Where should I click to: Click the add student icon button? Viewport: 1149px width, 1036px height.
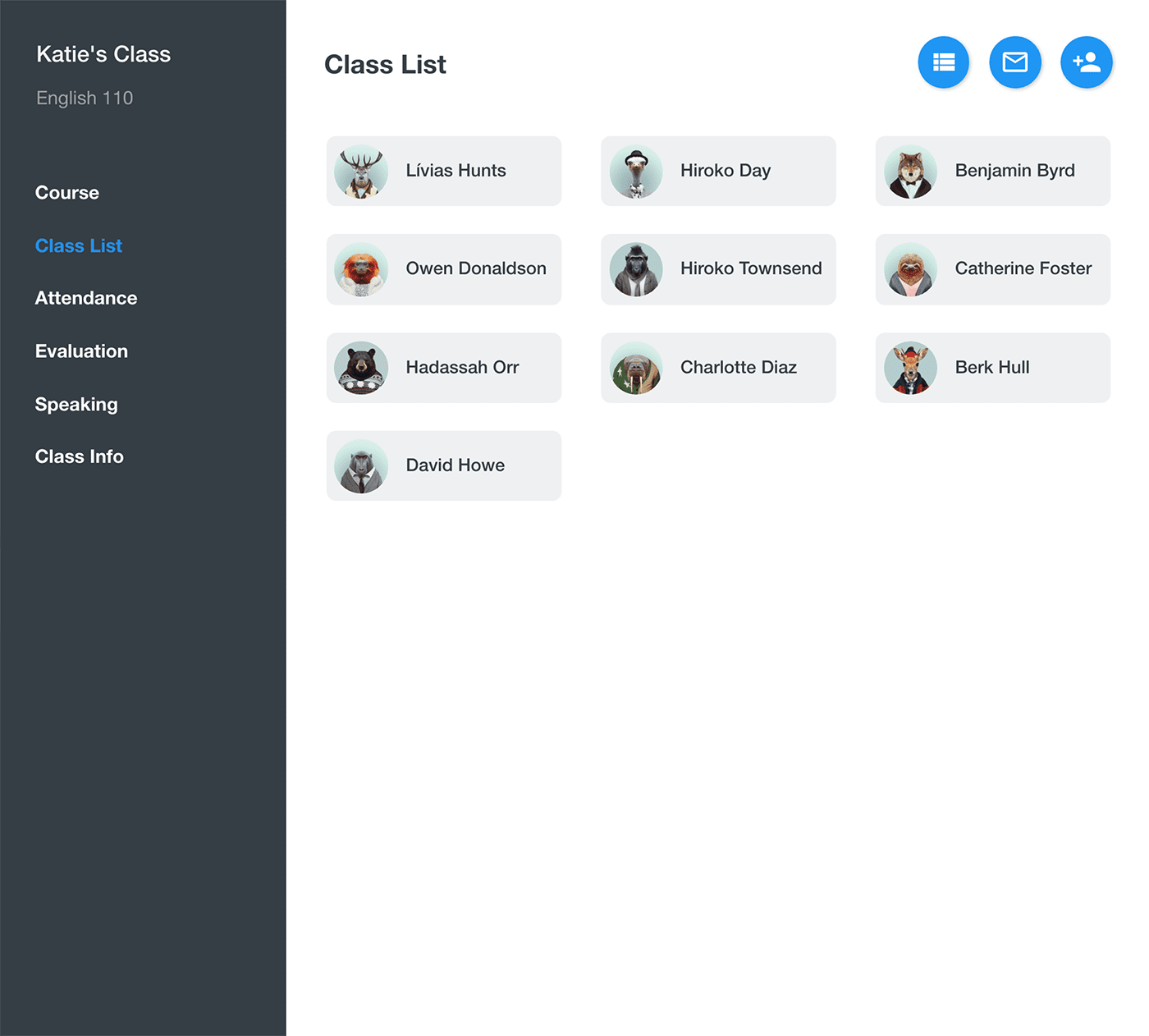[x=1086, y=62]
